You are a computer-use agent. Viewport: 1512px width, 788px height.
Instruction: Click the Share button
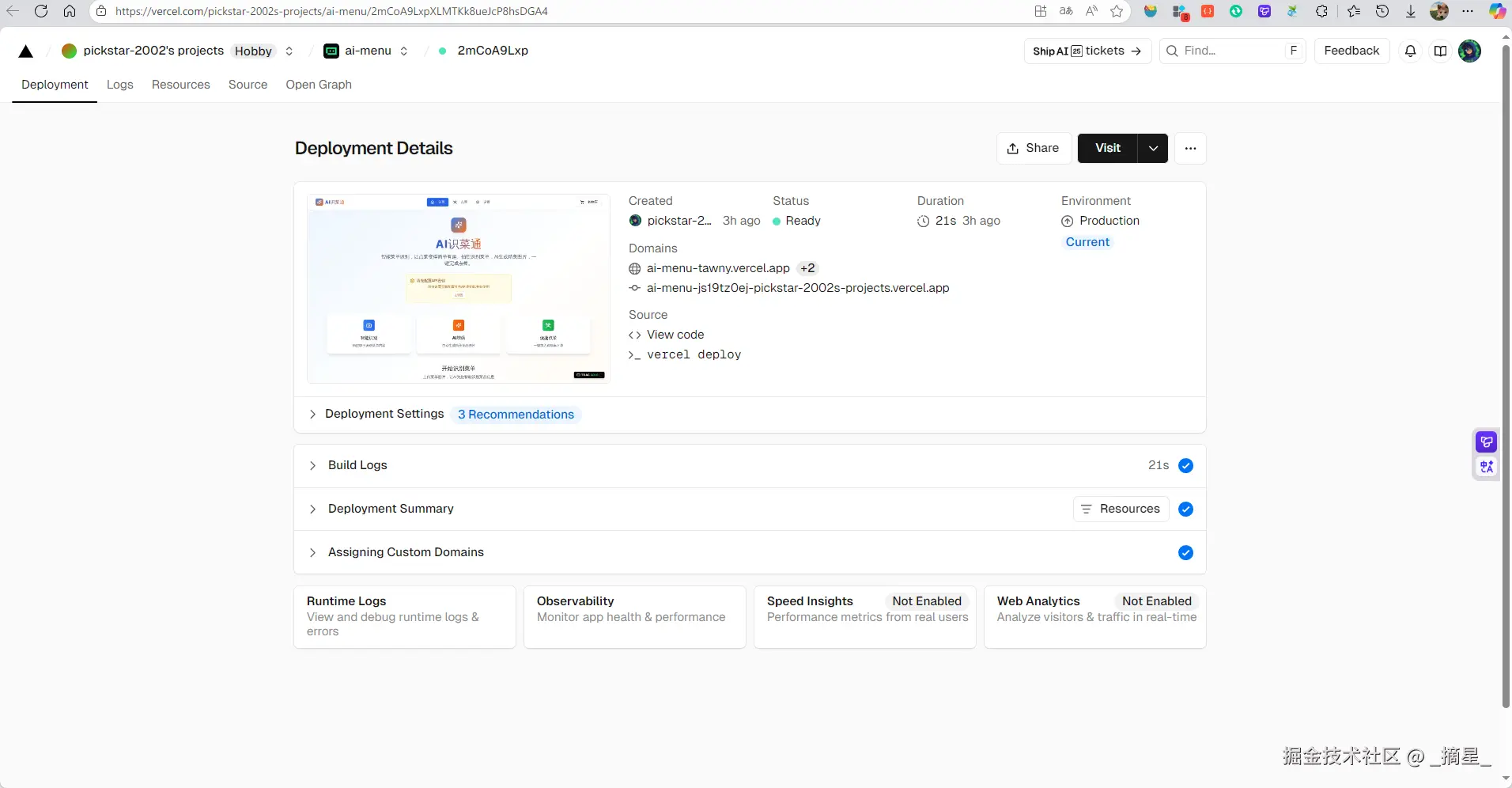[1034, 148]
